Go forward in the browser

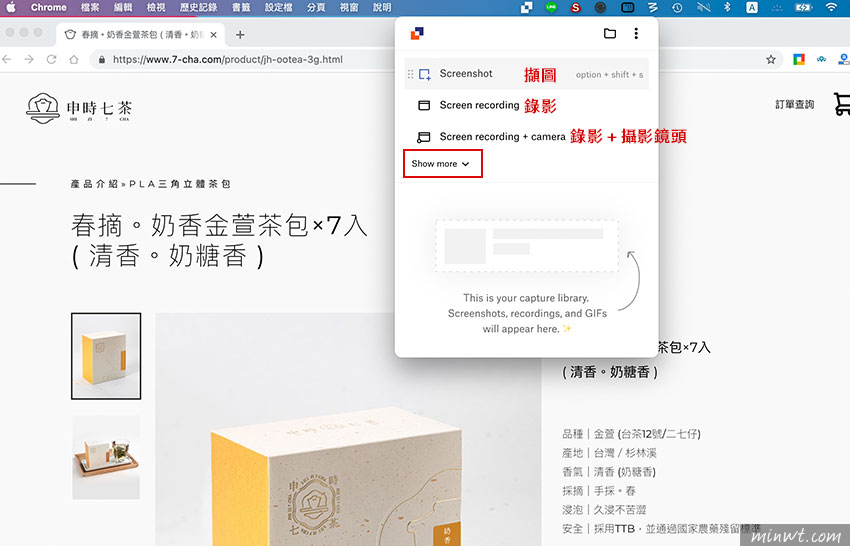(x=29, y=59)
